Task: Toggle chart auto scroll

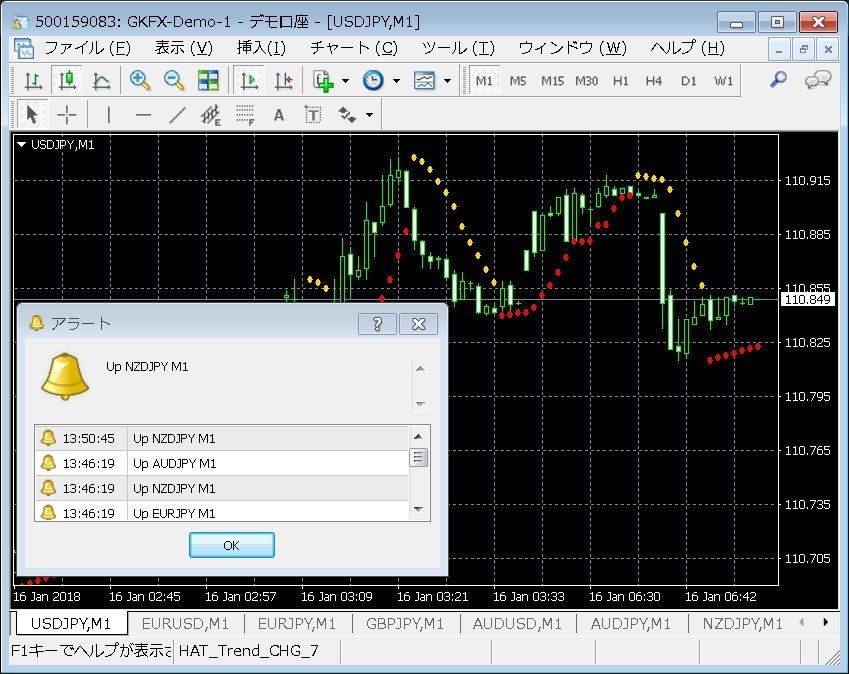Action: point(249,81)
